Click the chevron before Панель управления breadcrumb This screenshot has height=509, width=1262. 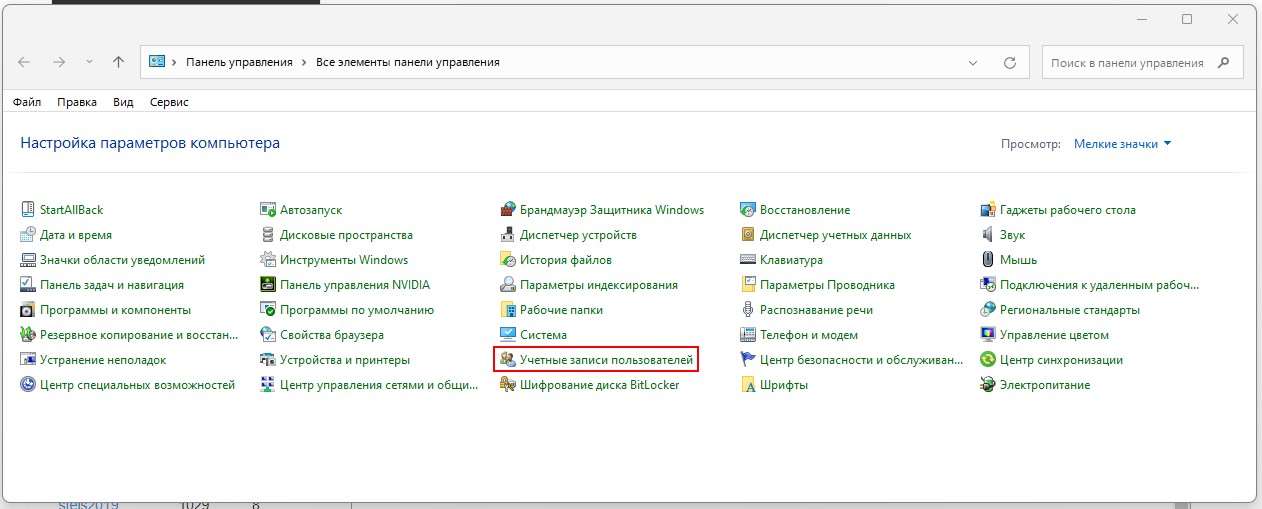pos(174,62)
